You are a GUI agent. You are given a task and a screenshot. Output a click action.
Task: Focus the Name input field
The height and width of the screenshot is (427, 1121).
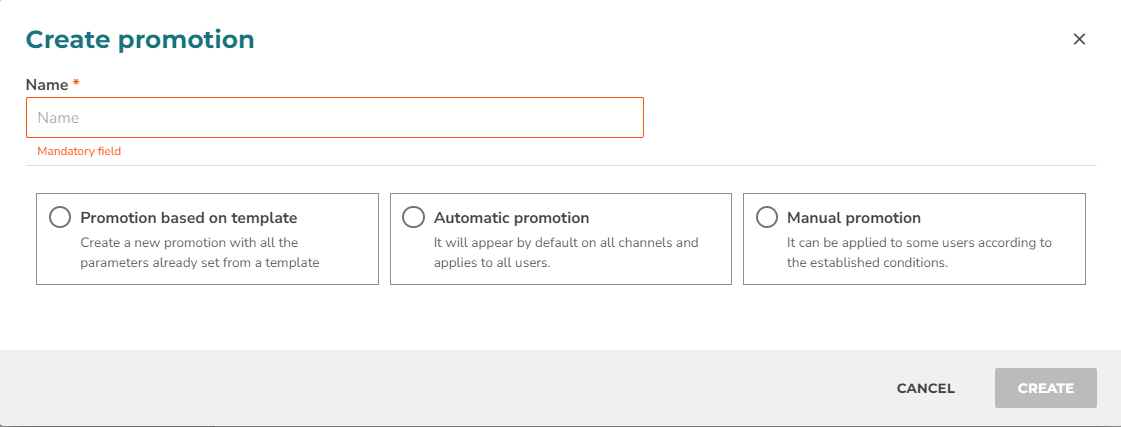pos(335,117)
